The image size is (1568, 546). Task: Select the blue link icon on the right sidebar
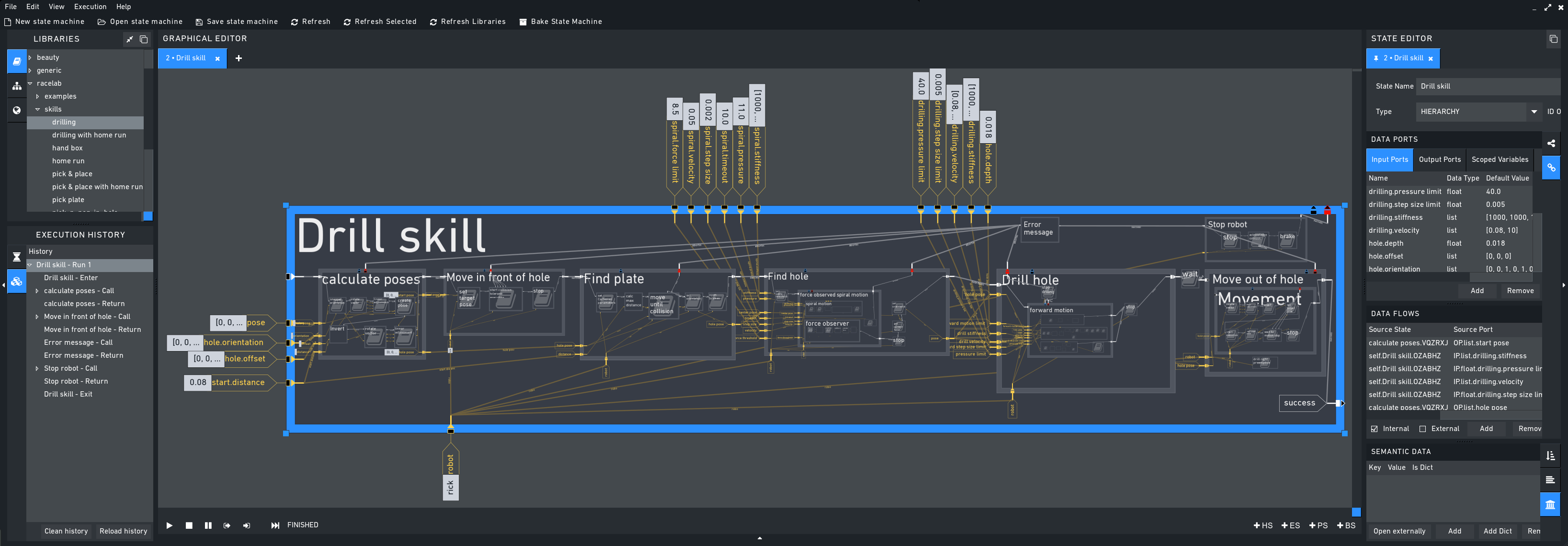coord(1551,168)
